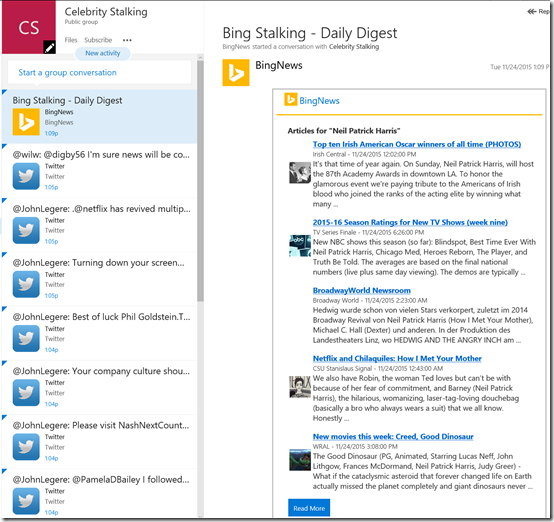Click the Bing Stalking - Daily Digest message heading
This screenshot has height=522, width=554.
coord(310,33)
